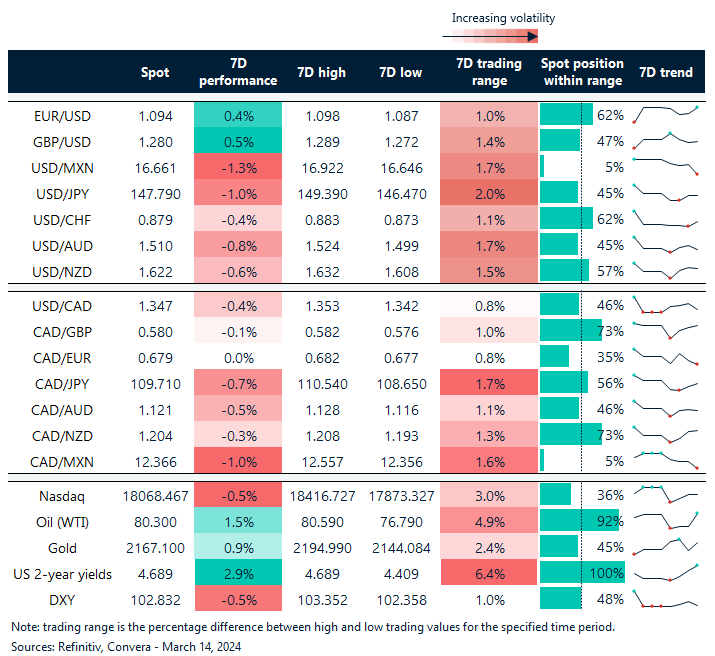The height and width of the screenshot is (656, 715).
Task: Select the 7D performance column header
Action: pyautogui.click(x=238, y=72)
